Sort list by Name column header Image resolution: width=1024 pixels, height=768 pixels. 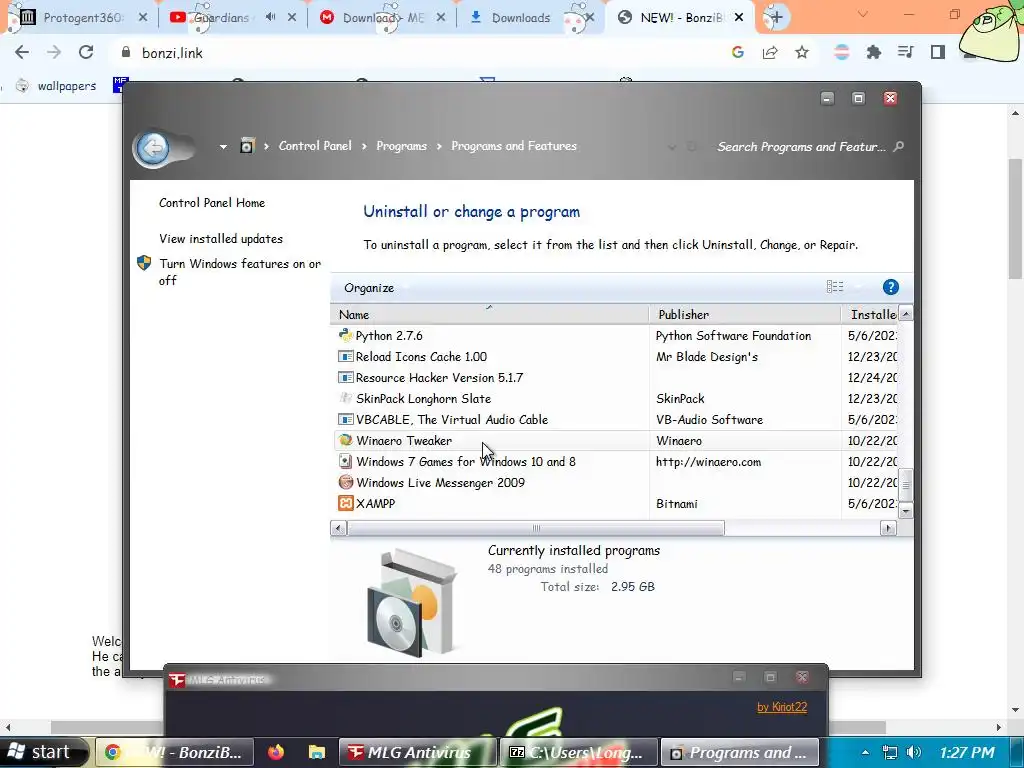pos(489,315)
